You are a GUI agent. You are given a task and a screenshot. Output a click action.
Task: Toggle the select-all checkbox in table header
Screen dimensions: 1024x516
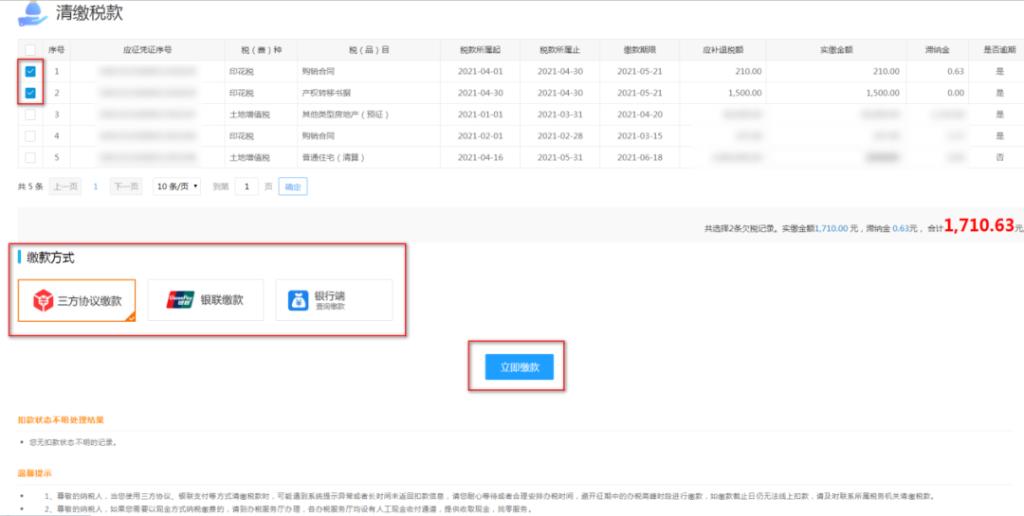[30, 49]
